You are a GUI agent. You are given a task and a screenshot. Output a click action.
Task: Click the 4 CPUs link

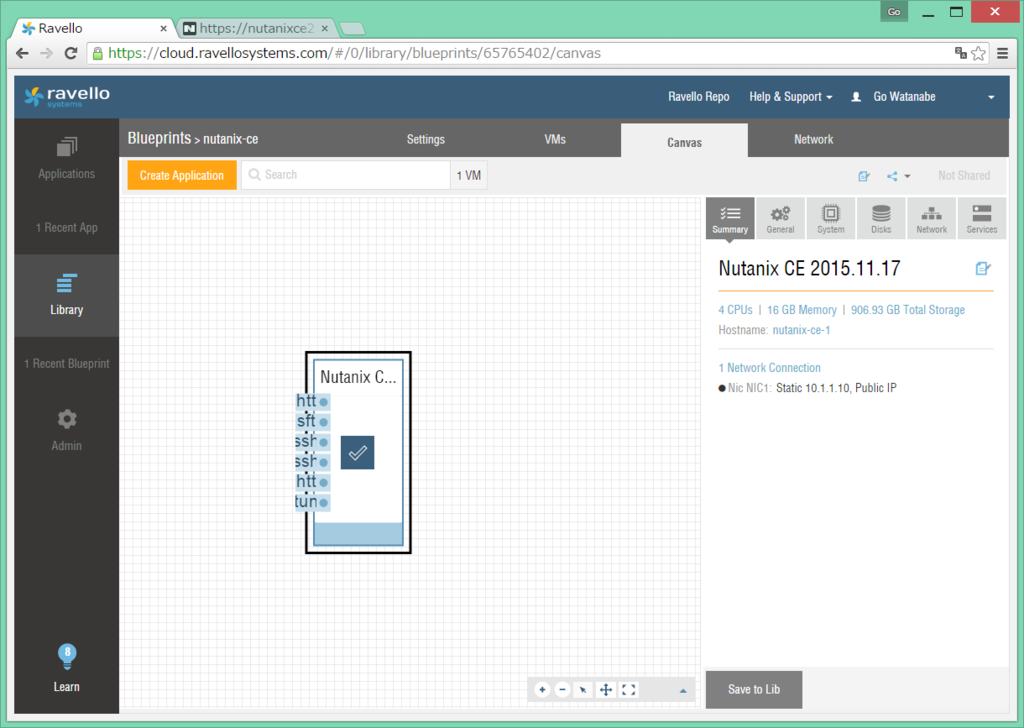[x=735, y=310]
